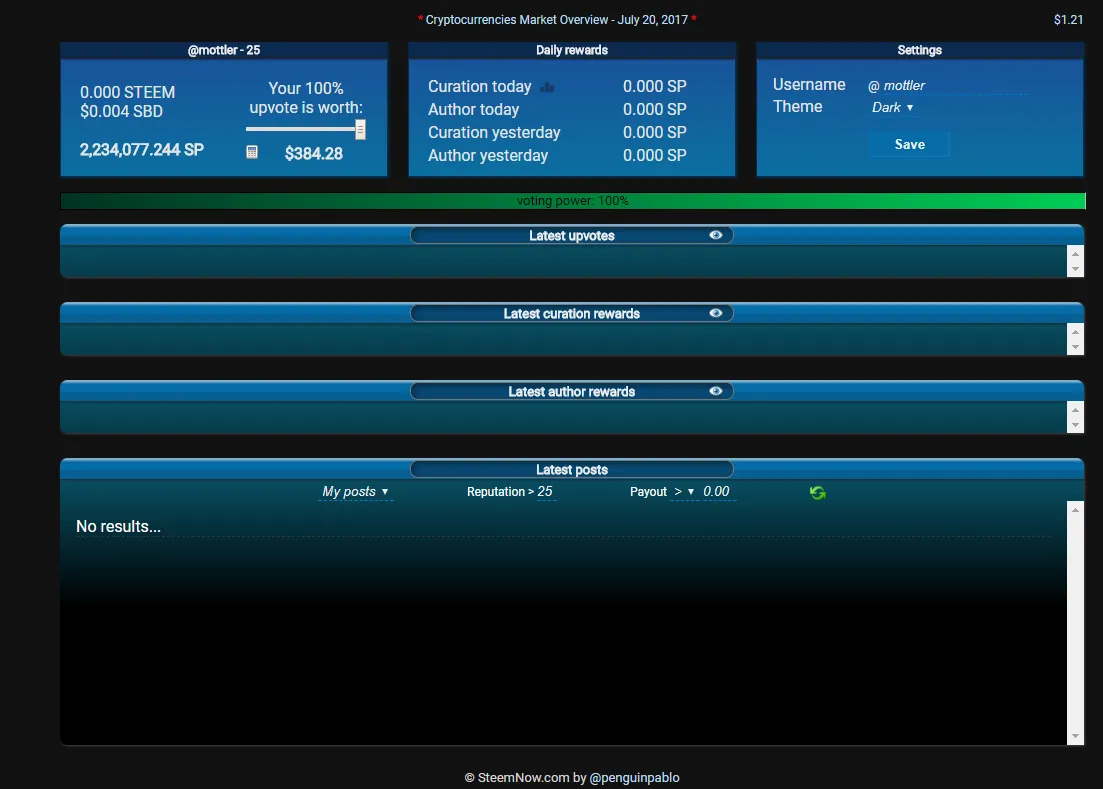The height and width of the screenshot is (789, 1103).
Task: Click Latest upvotes scrollbar down arrow
Action: tap(1075, 269)
